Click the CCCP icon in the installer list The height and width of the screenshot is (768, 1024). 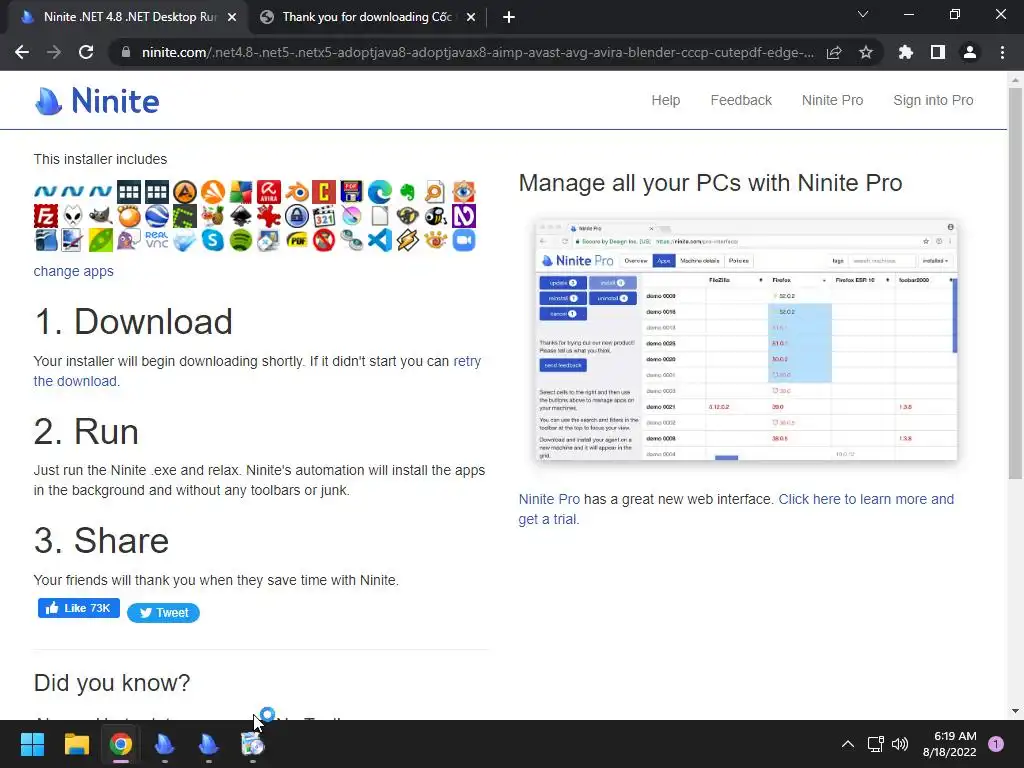(x=324, y=192)
